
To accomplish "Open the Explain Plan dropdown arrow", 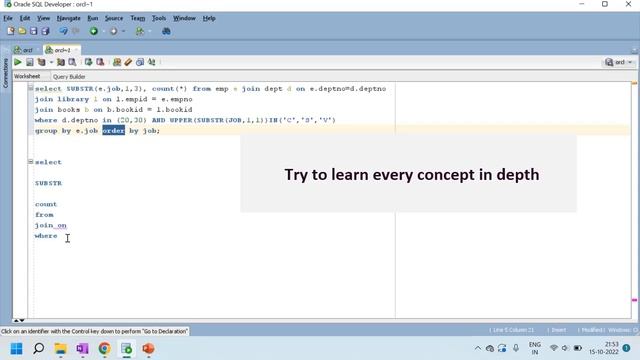I will click(x=51, y=62).
